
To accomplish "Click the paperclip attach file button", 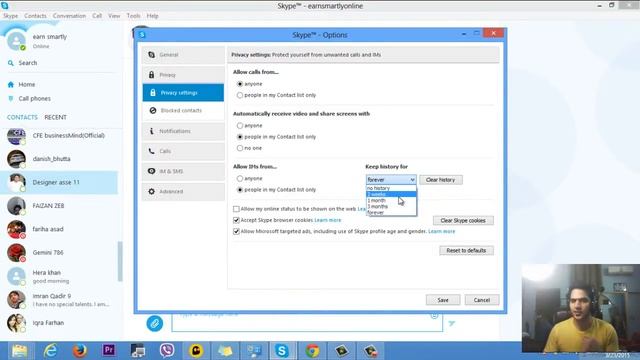I will [155, 324].
